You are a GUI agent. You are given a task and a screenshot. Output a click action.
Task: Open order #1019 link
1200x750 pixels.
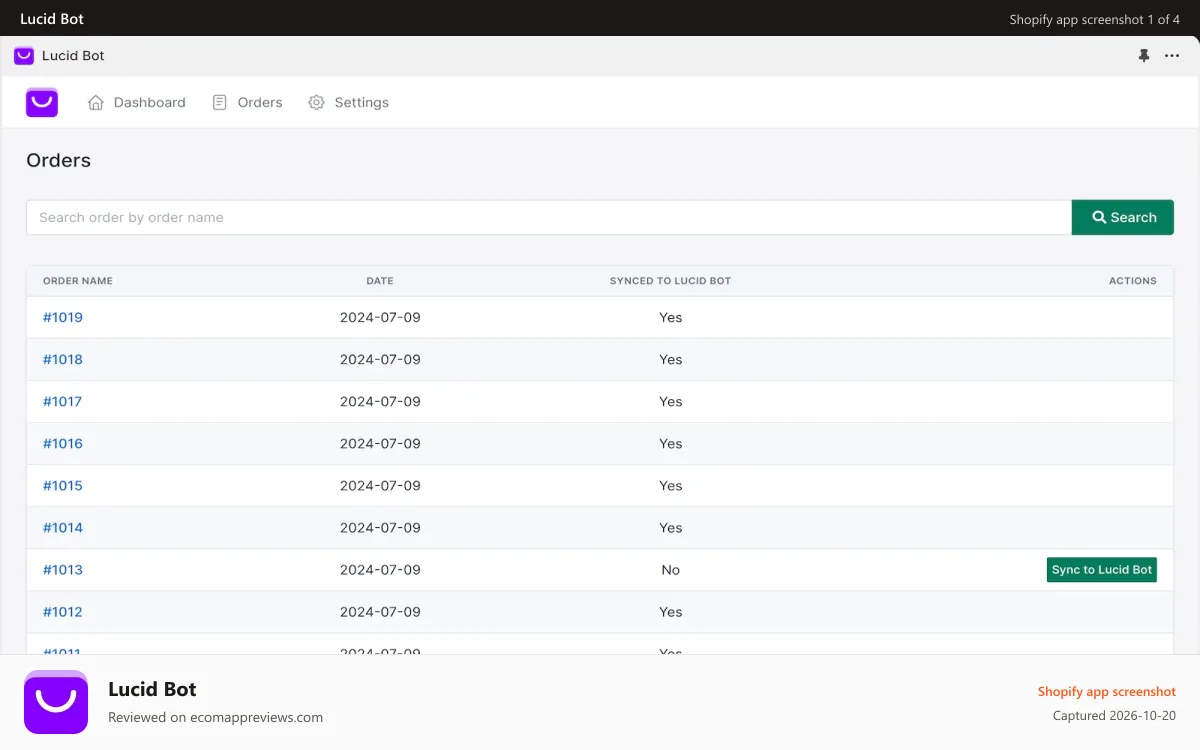click(x=63, y=317)
